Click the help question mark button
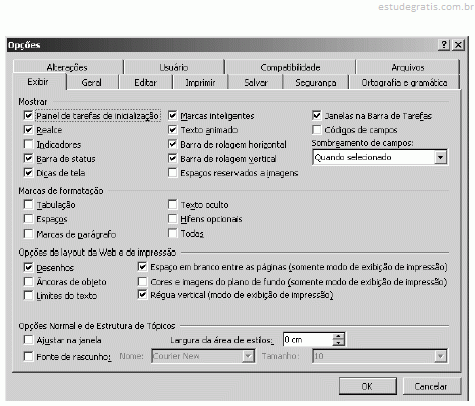Viewport: 475px width, 406px height. pos(444,45)
